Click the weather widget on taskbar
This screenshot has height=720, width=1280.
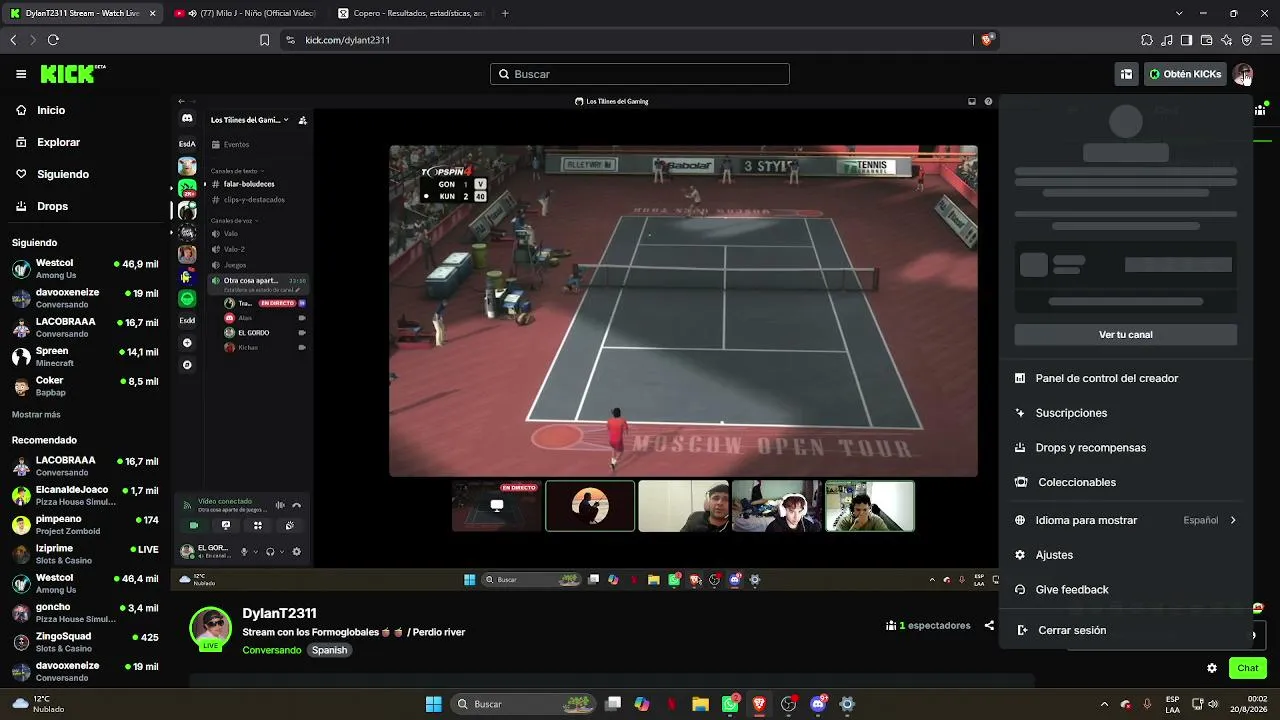(x=39, y=704)
